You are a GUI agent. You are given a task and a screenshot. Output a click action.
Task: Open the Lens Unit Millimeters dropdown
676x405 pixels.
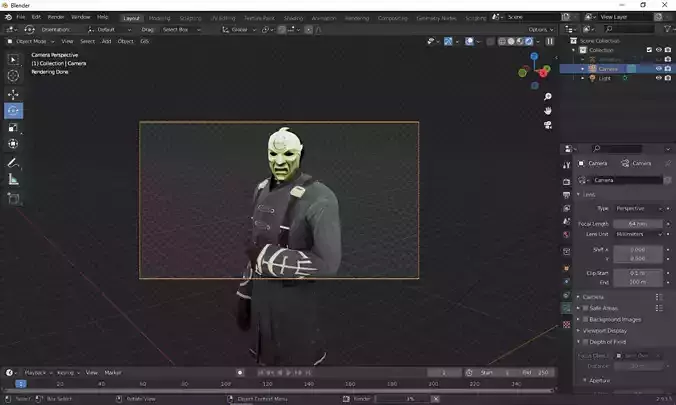click(x=638, y=234)
